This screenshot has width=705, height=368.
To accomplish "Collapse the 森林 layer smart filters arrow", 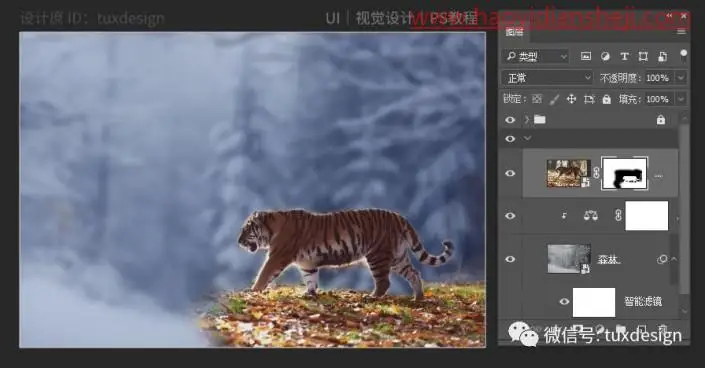I will tap(674, 259).
